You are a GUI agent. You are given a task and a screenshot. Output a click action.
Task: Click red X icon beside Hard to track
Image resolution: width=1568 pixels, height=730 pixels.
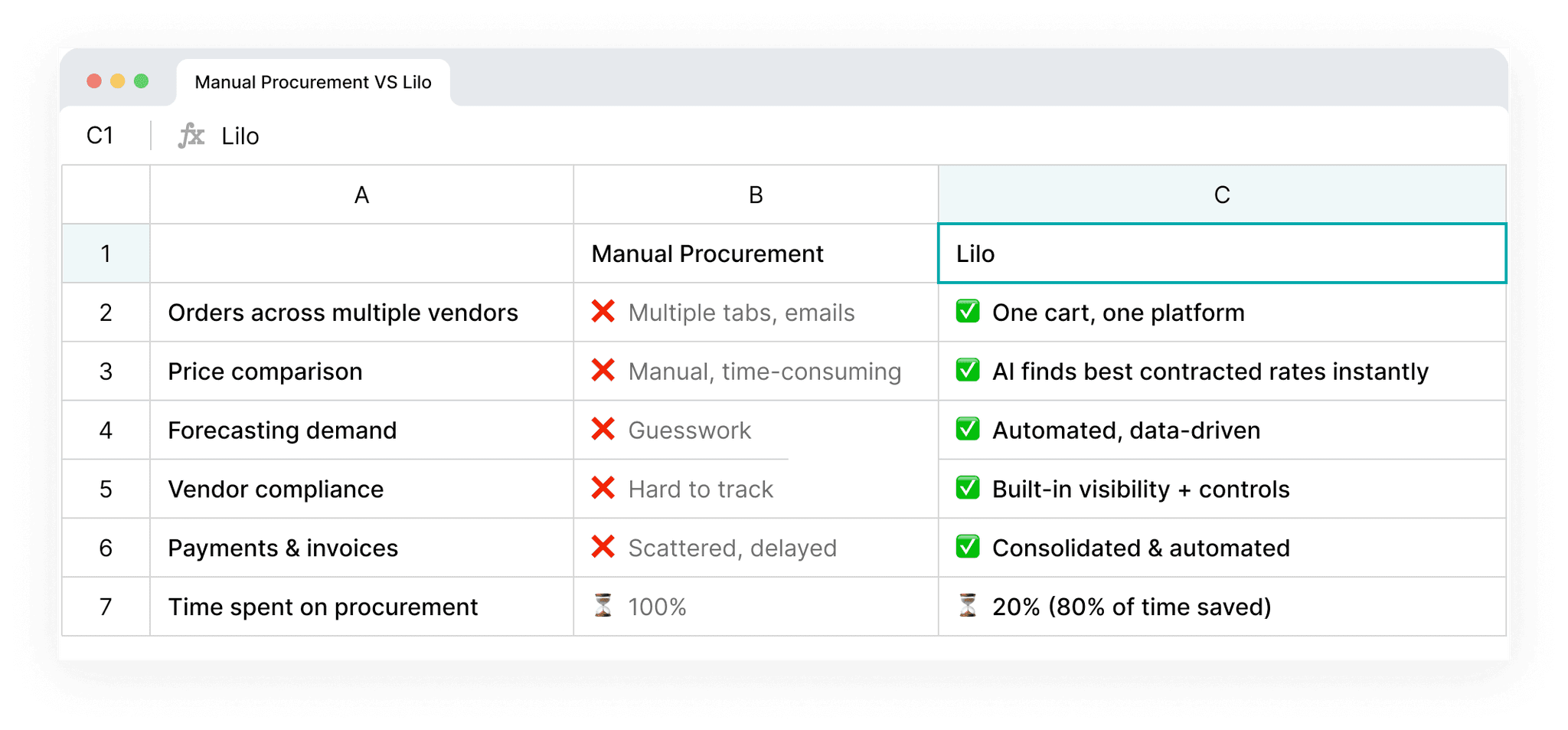tap(603, 488)
